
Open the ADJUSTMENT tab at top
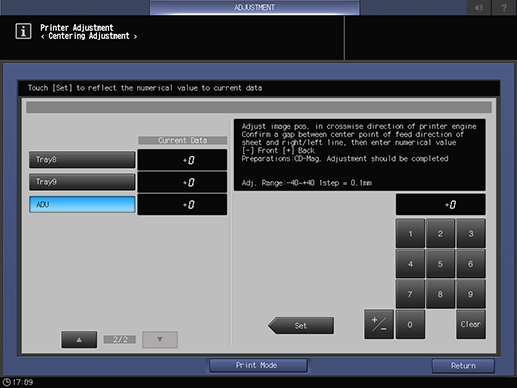click(x=254, y=7)
